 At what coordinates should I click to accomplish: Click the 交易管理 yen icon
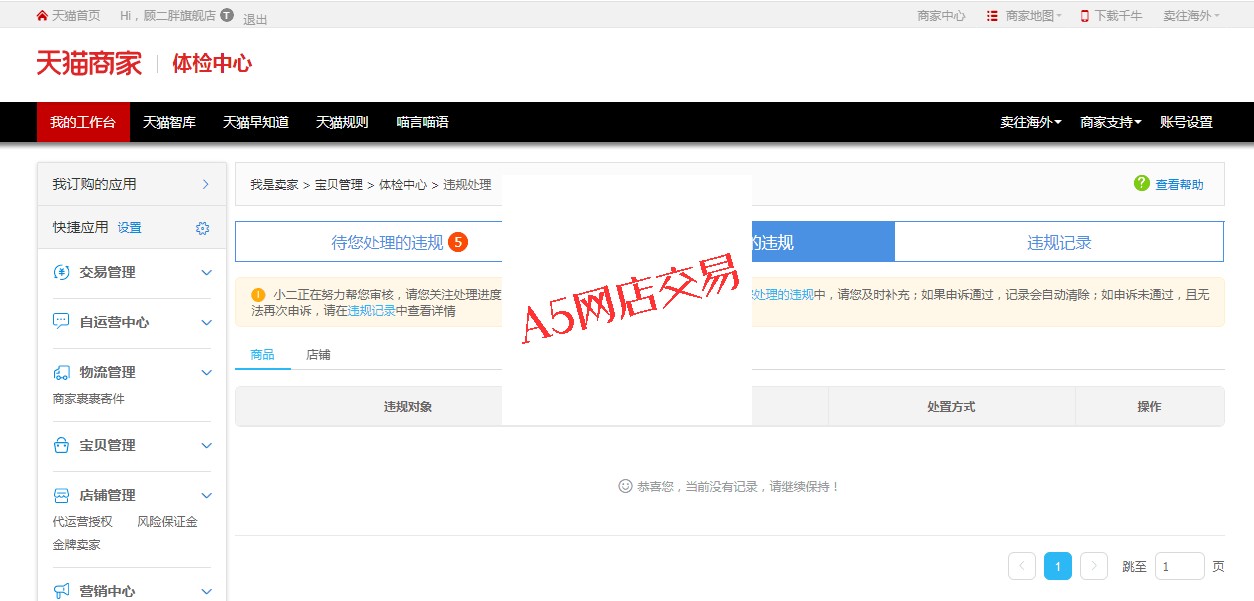click(x=61, y=272)
